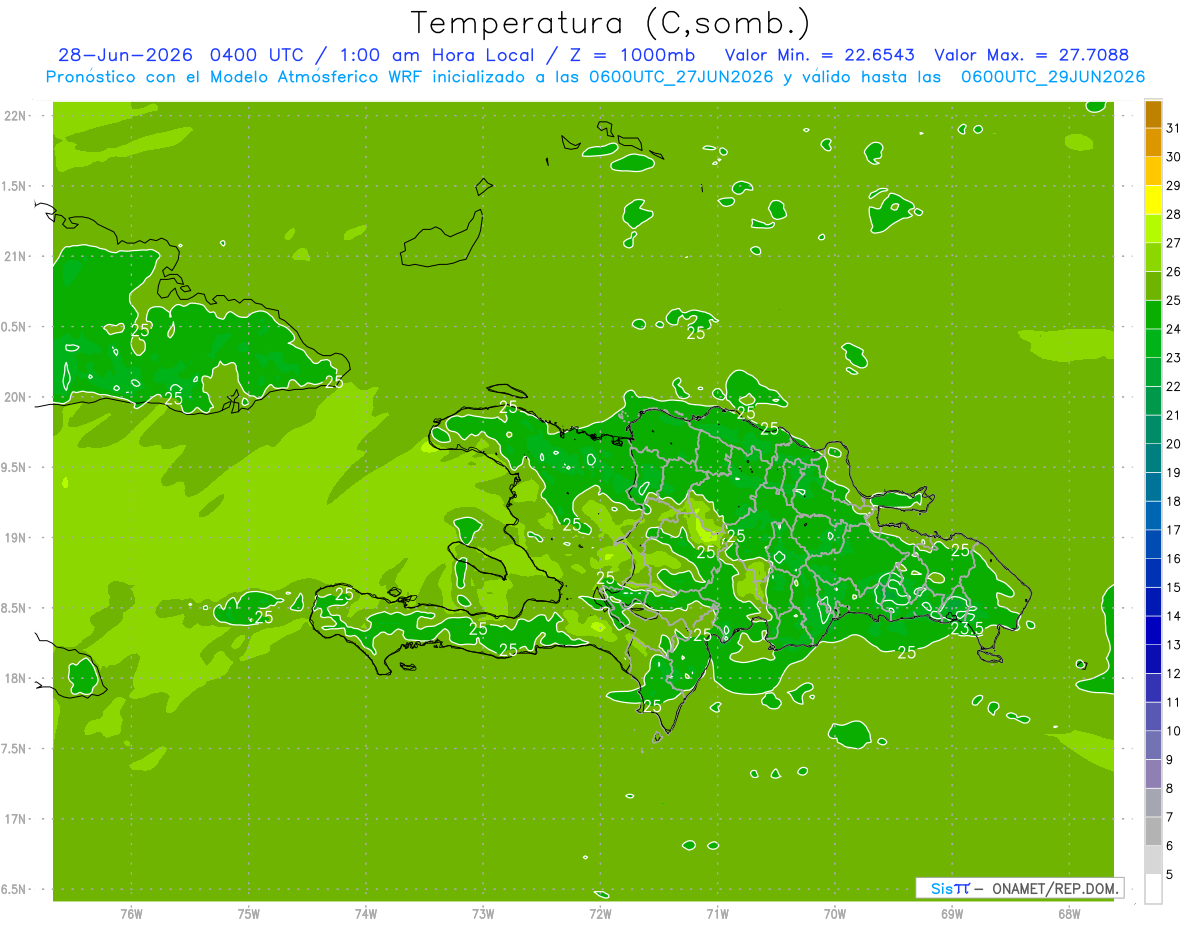Click the legend value '8'
This screenshot has width=1200, height=927.
coord(1170,788)
